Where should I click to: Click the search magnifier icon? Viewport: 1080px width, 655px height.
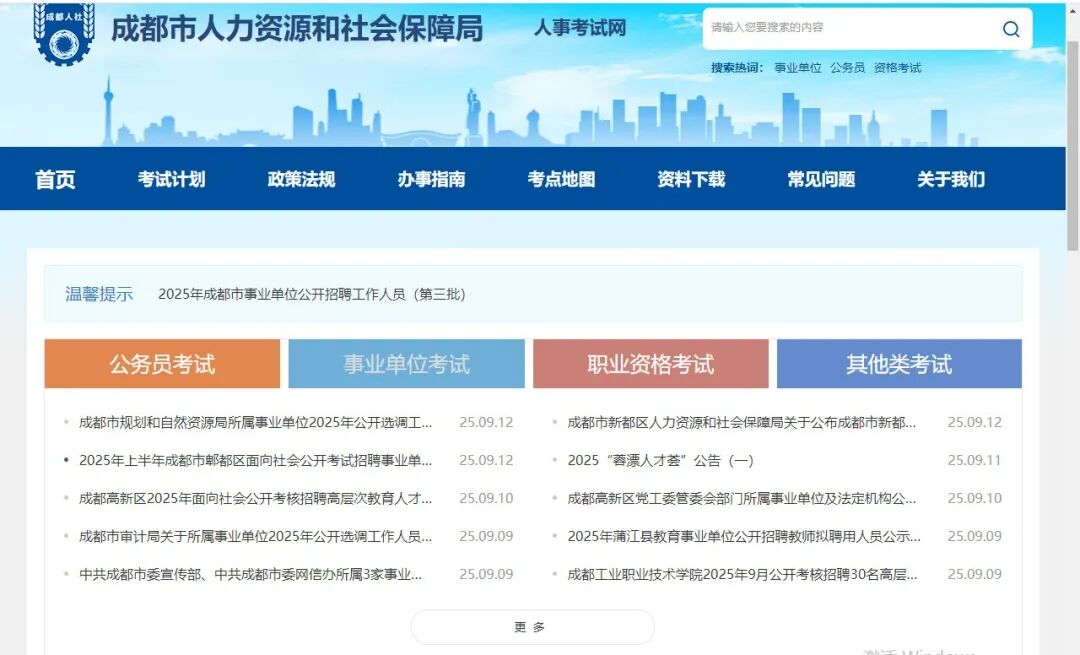(x=1012, y=29)
